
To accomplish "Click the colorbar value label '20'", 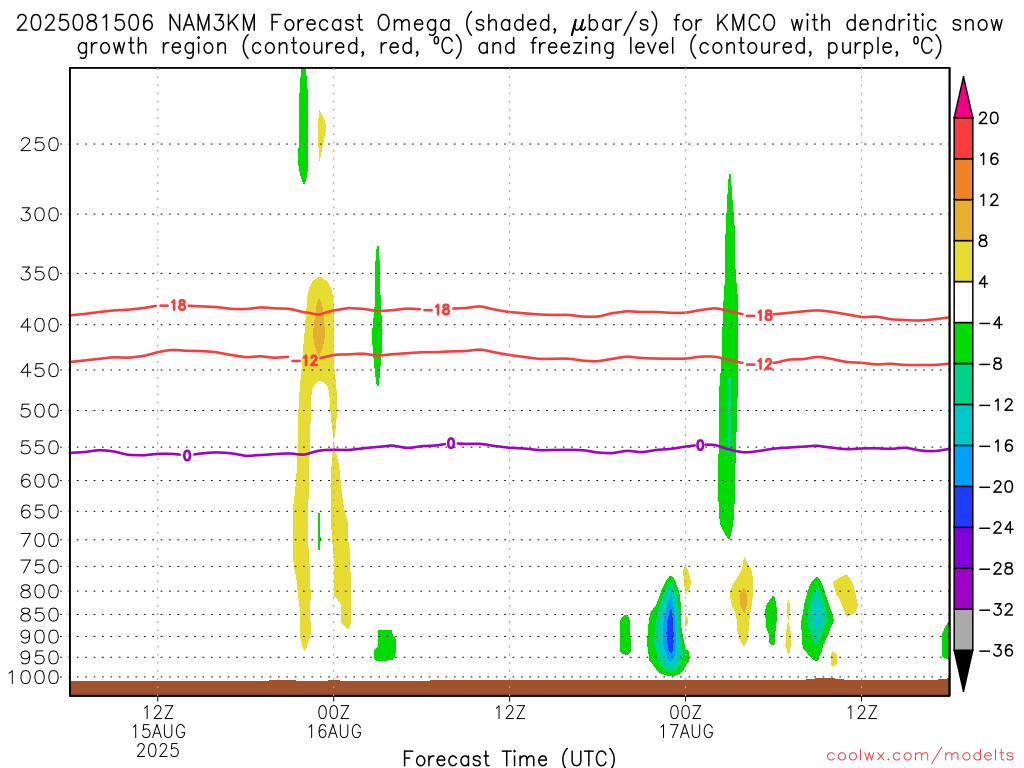I will pyautogui.click(x=989, y=118).
